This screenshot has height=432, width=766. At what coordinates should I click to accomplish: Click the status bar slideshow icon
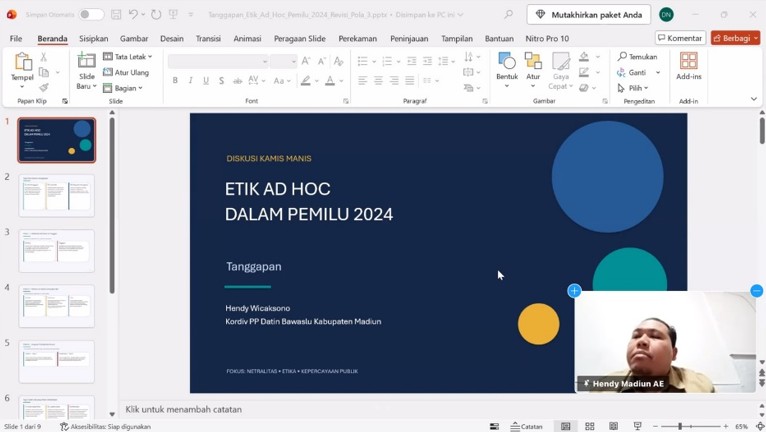click(638, 427)
